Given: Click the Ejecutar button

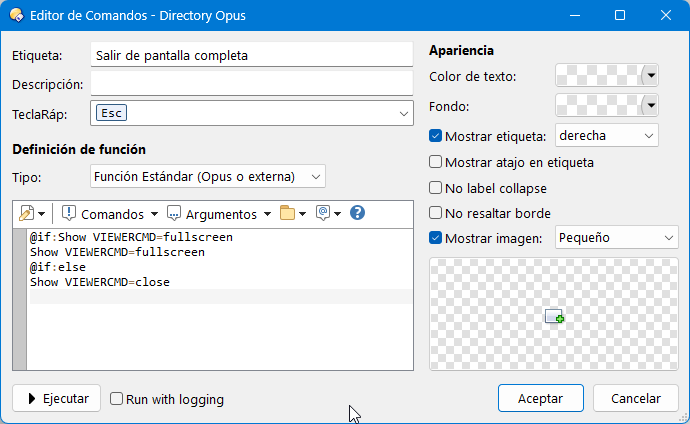Looking at the screenshot, I should (x=57, y=398).
